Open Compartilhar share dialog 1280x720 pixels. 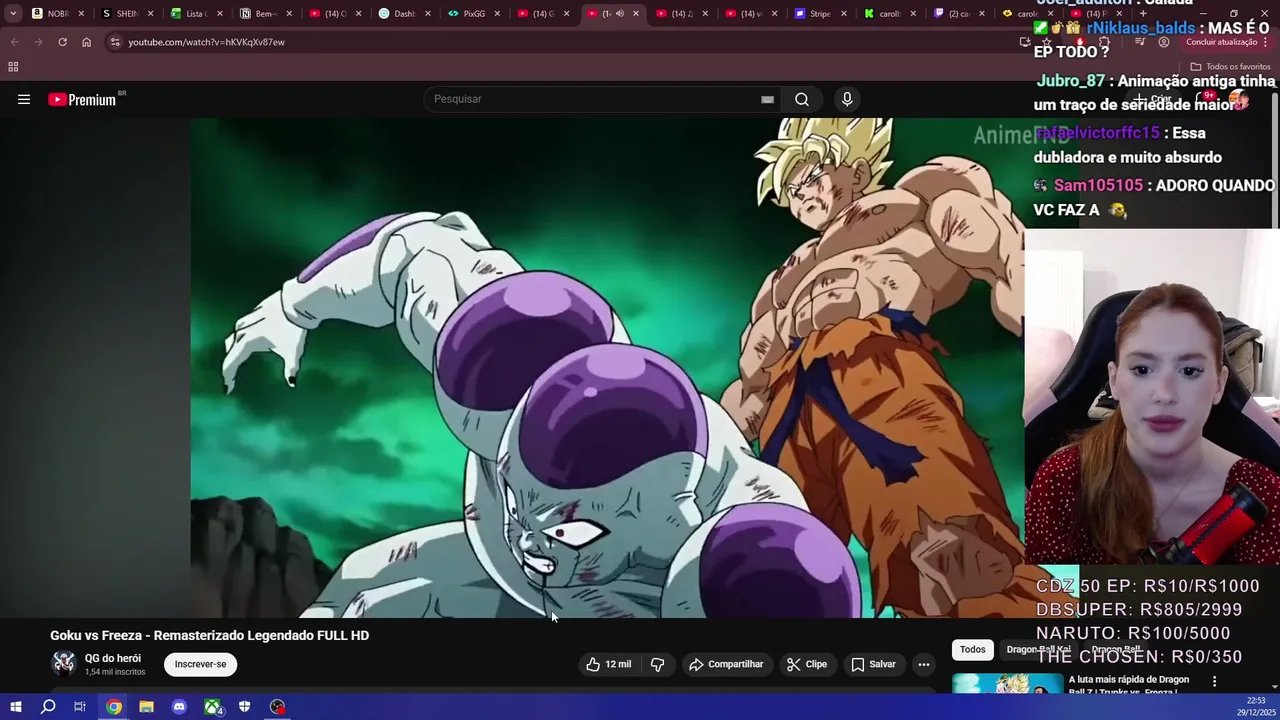[726, 664]
